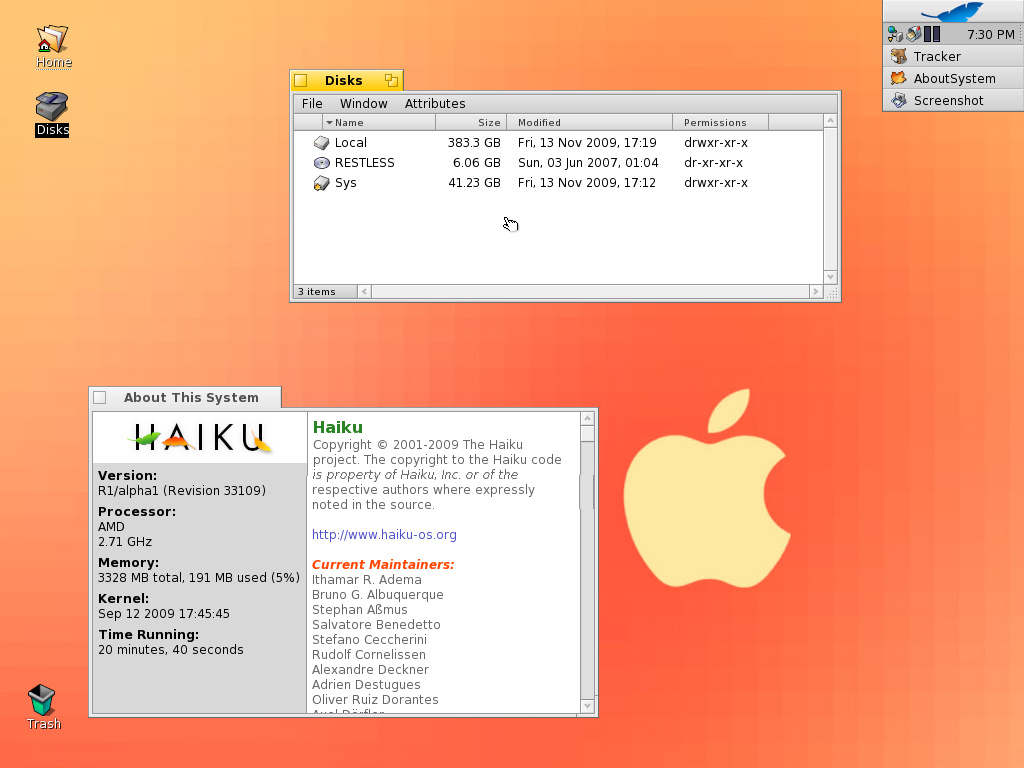1024x768 pixels.
Task: Click "Sun, 03 Jun 2007, 01:04" date cell
Action: pyautogui.click(x=588, y=163)
